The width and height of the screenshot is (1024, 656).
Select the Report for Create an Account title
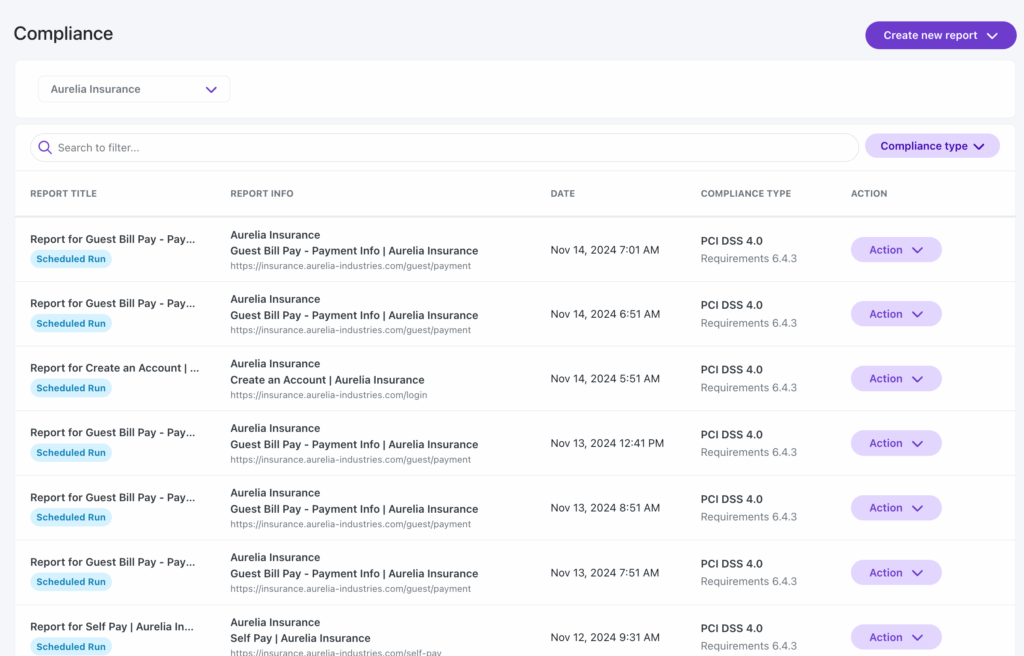[x=114, y=368]
